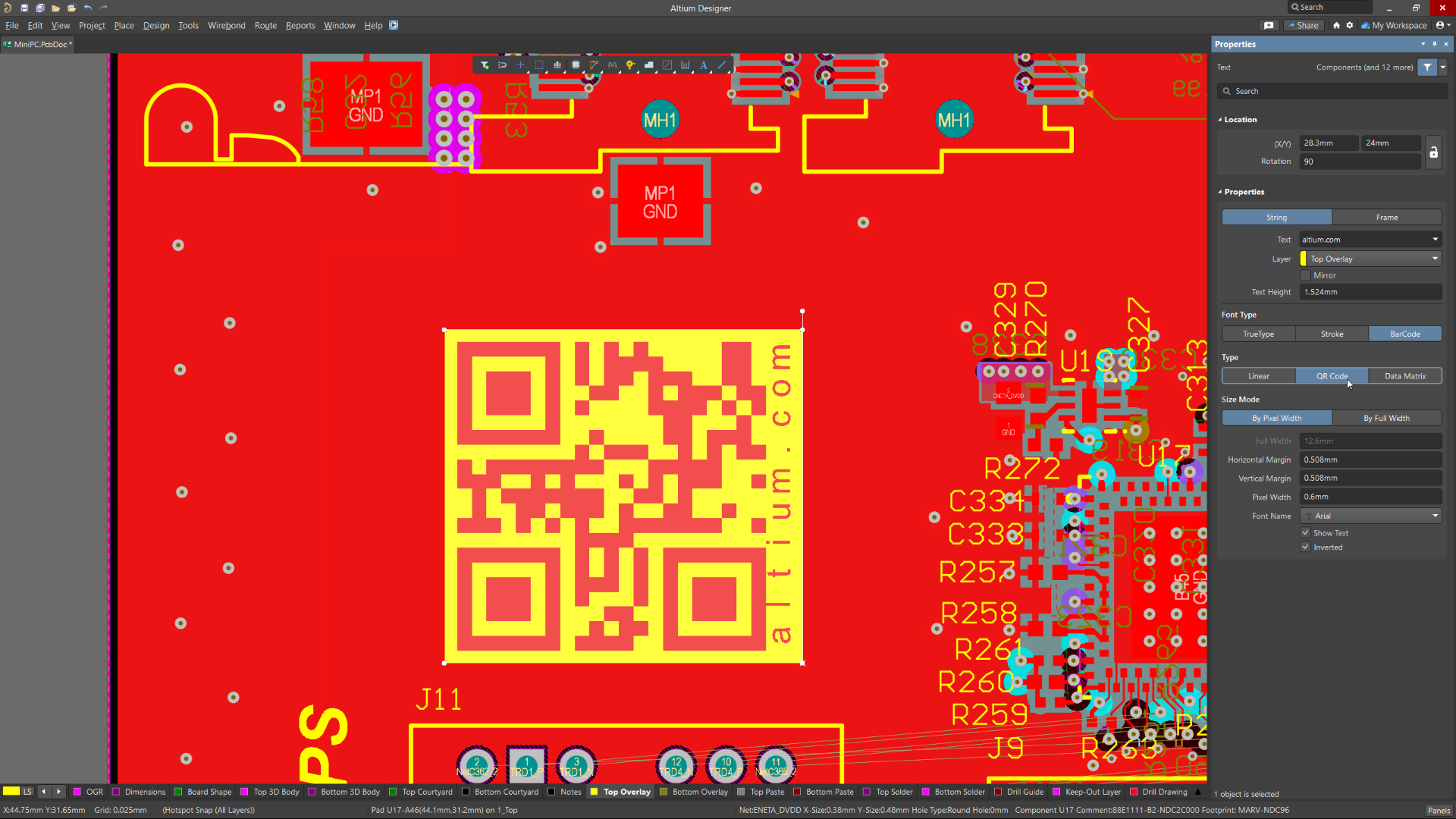
Task: Open the Home page icon
Action: coord(1336,25)
